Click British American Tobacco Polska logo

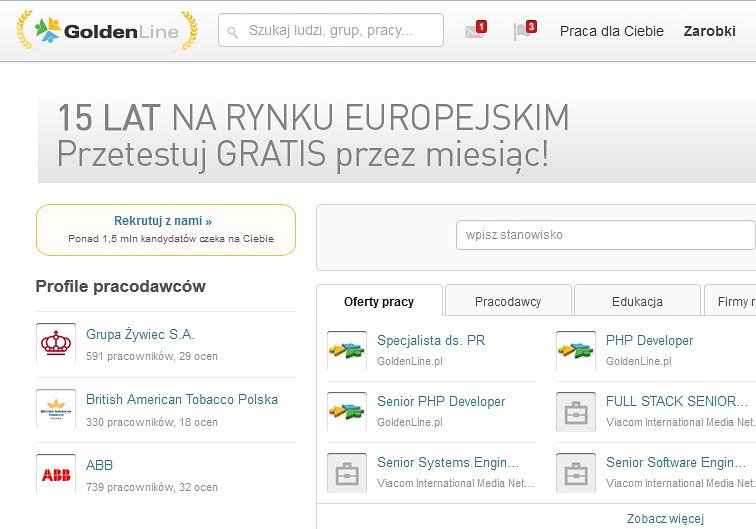pos(56,409)
